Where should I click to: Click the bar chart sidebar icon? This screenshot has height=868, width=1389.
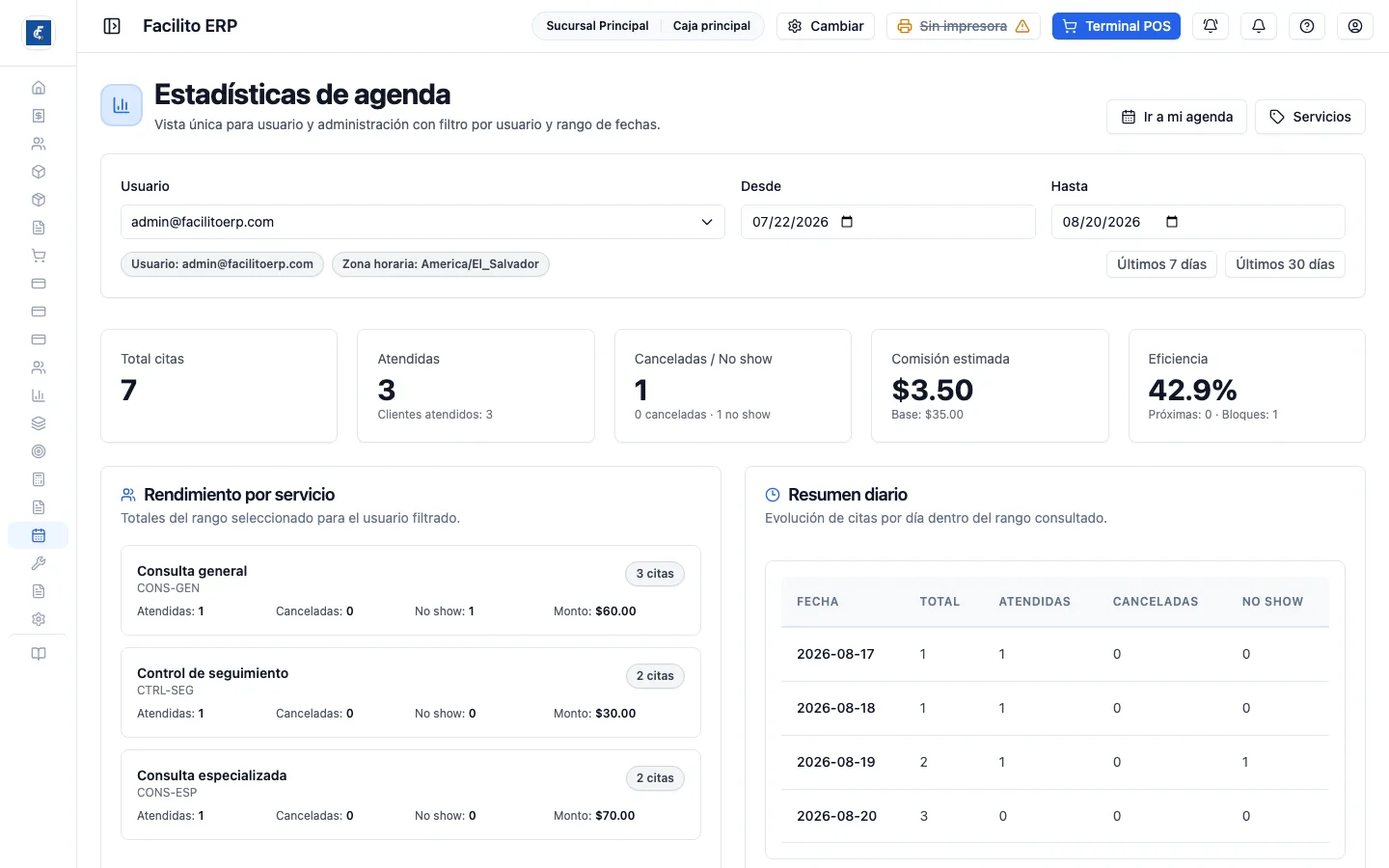pos(39,395)
